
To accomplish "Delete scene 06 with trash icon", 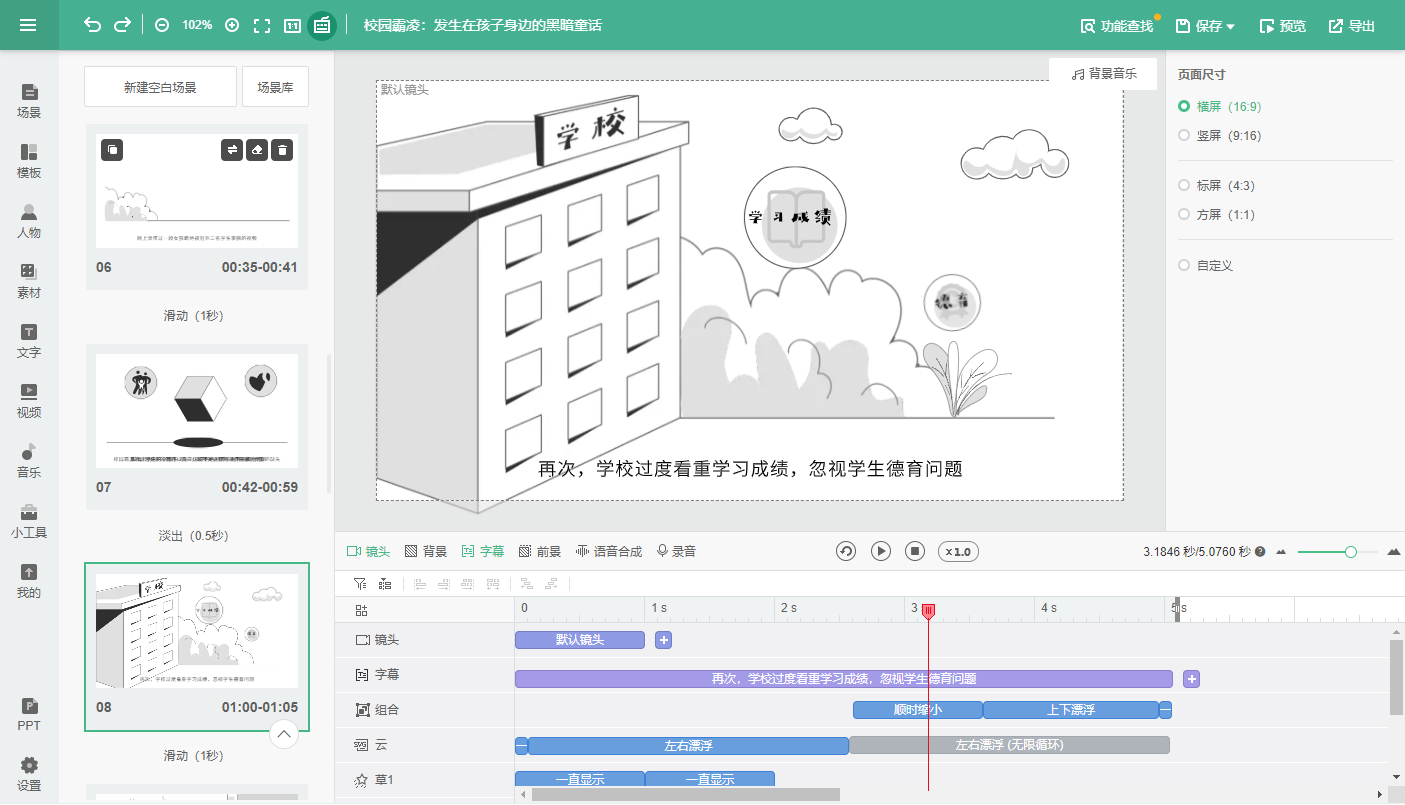I will tap(283, 150).
